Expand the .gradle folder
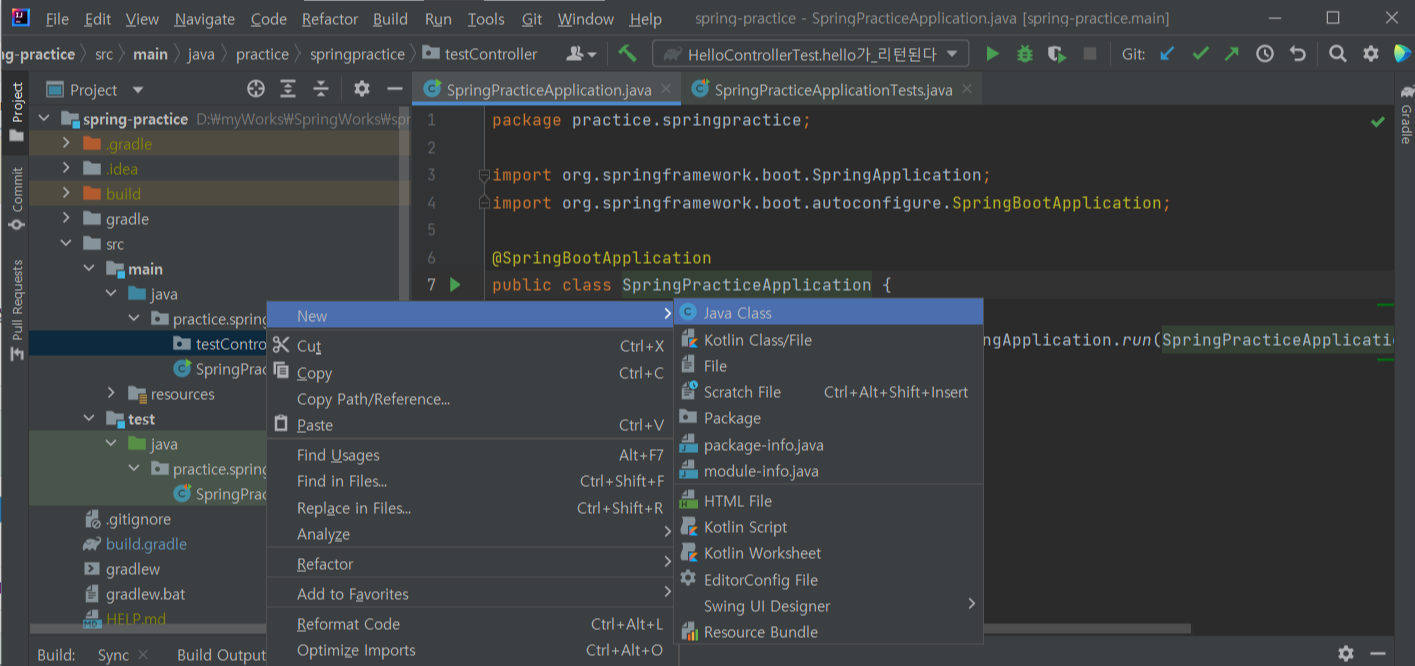 pos(66,144)
